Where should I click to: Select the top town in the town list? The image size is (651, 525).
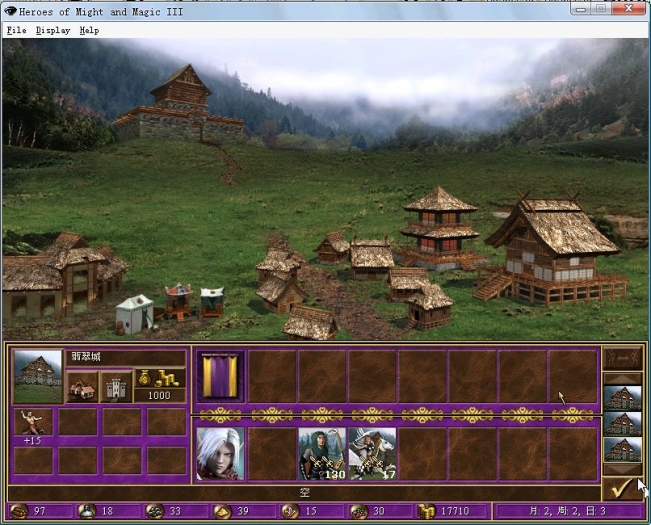[x=622, y=398]
